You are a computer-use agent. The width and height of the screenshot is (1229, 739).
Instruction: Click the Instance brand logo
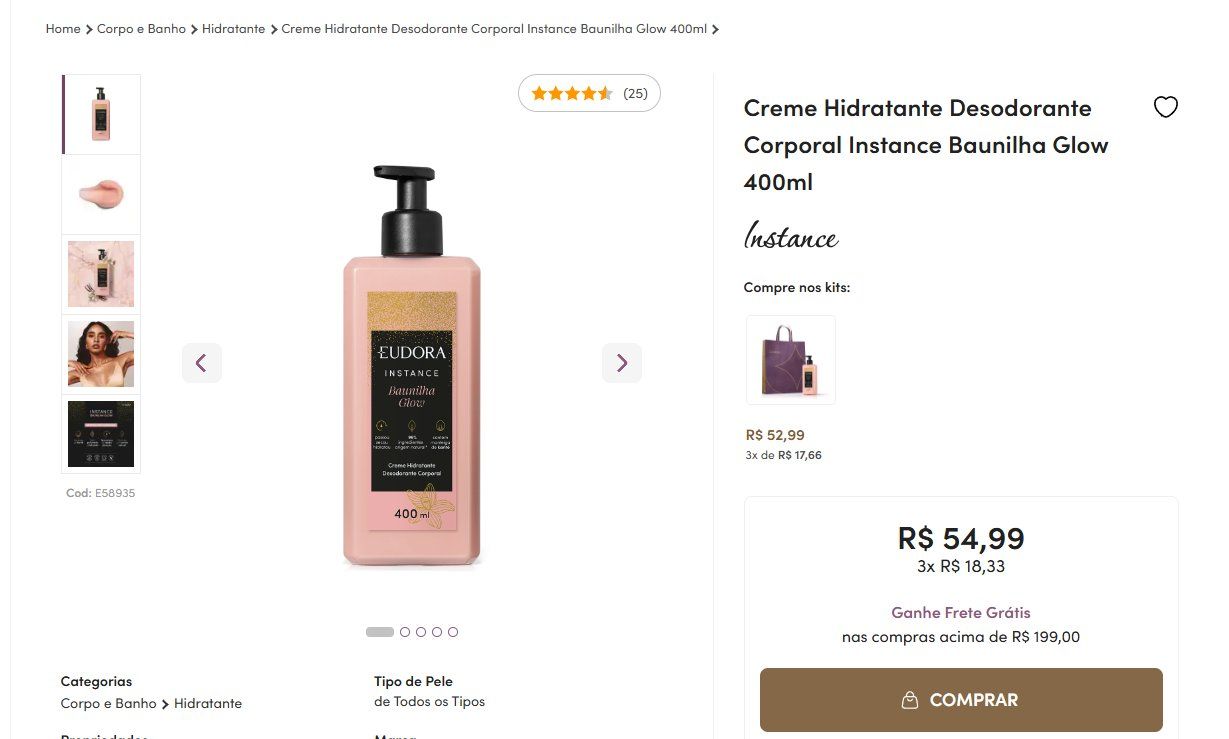pyautogui.click(x=790, y=238)
